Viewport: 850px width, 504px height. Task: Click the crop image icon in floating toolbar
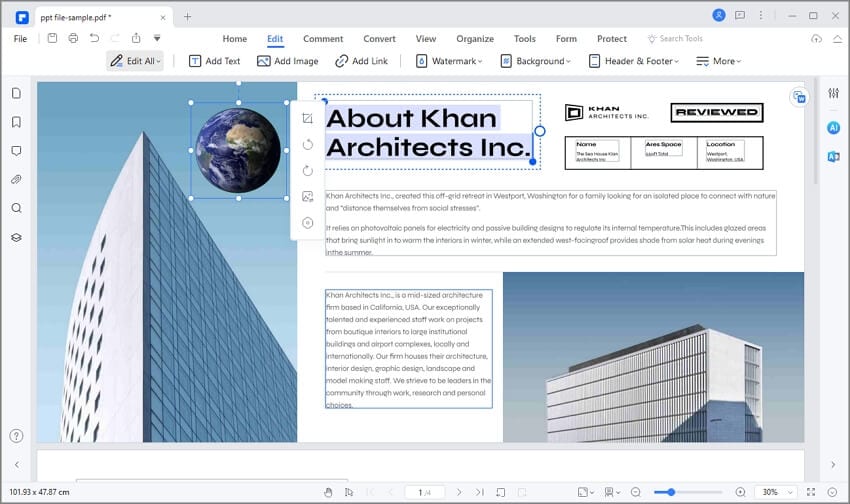click(307, 118)
